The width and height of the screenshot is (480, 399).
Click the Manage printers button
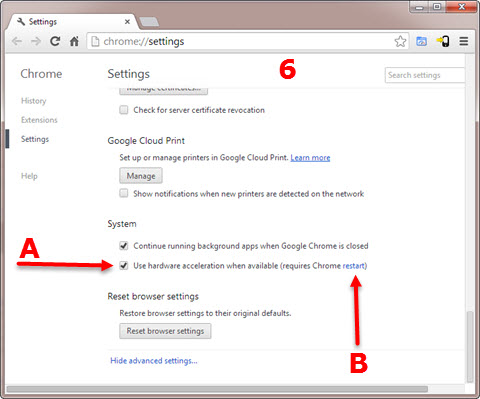pos(141,176)
